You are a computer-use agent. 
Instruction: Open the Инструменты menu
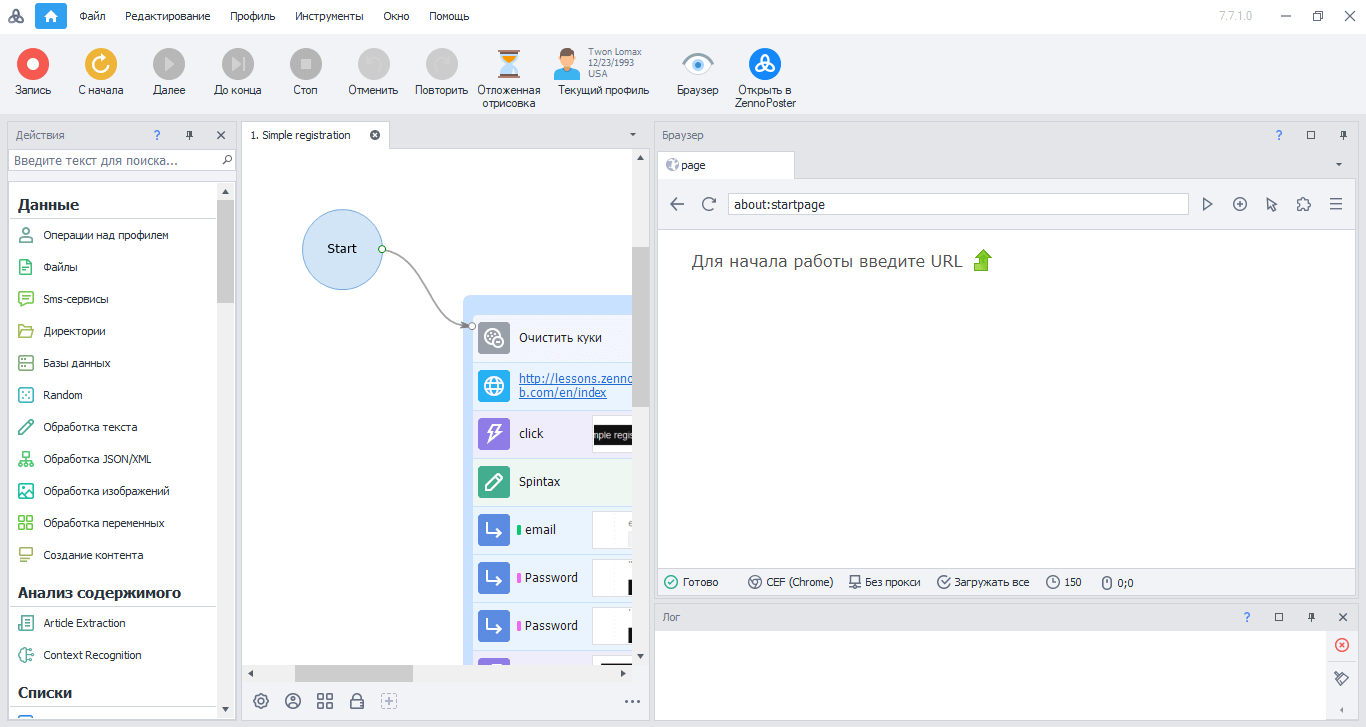329,16
